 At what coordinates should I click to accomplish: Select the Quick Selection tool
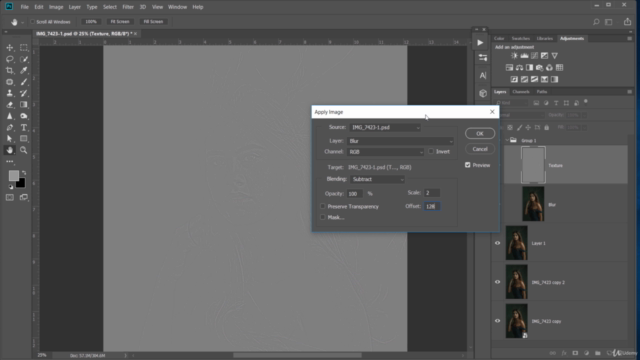coord(24,59)
